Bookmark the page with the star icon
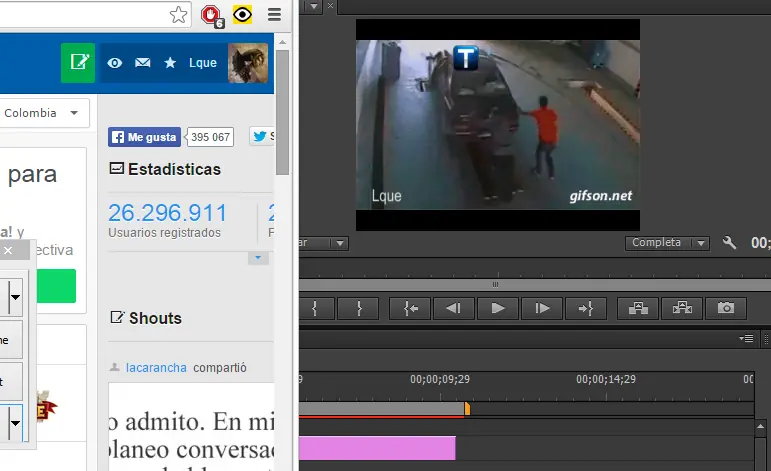 178,15
